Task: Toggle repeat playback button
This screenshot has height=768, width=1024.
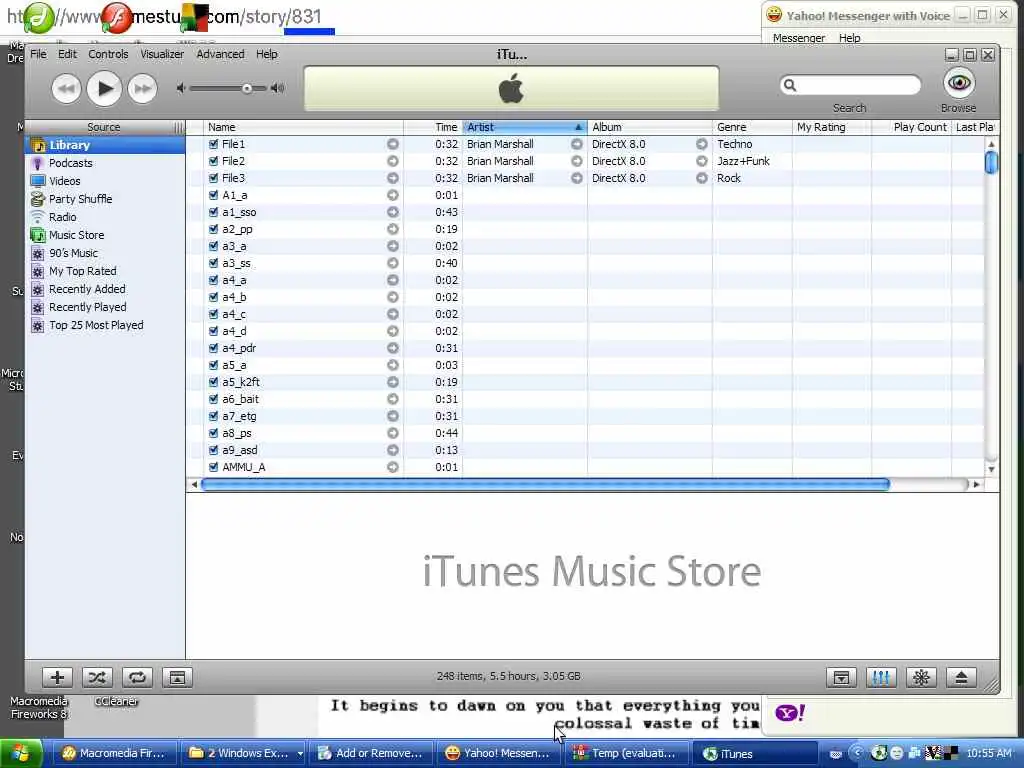Action: tap(137, 677)
